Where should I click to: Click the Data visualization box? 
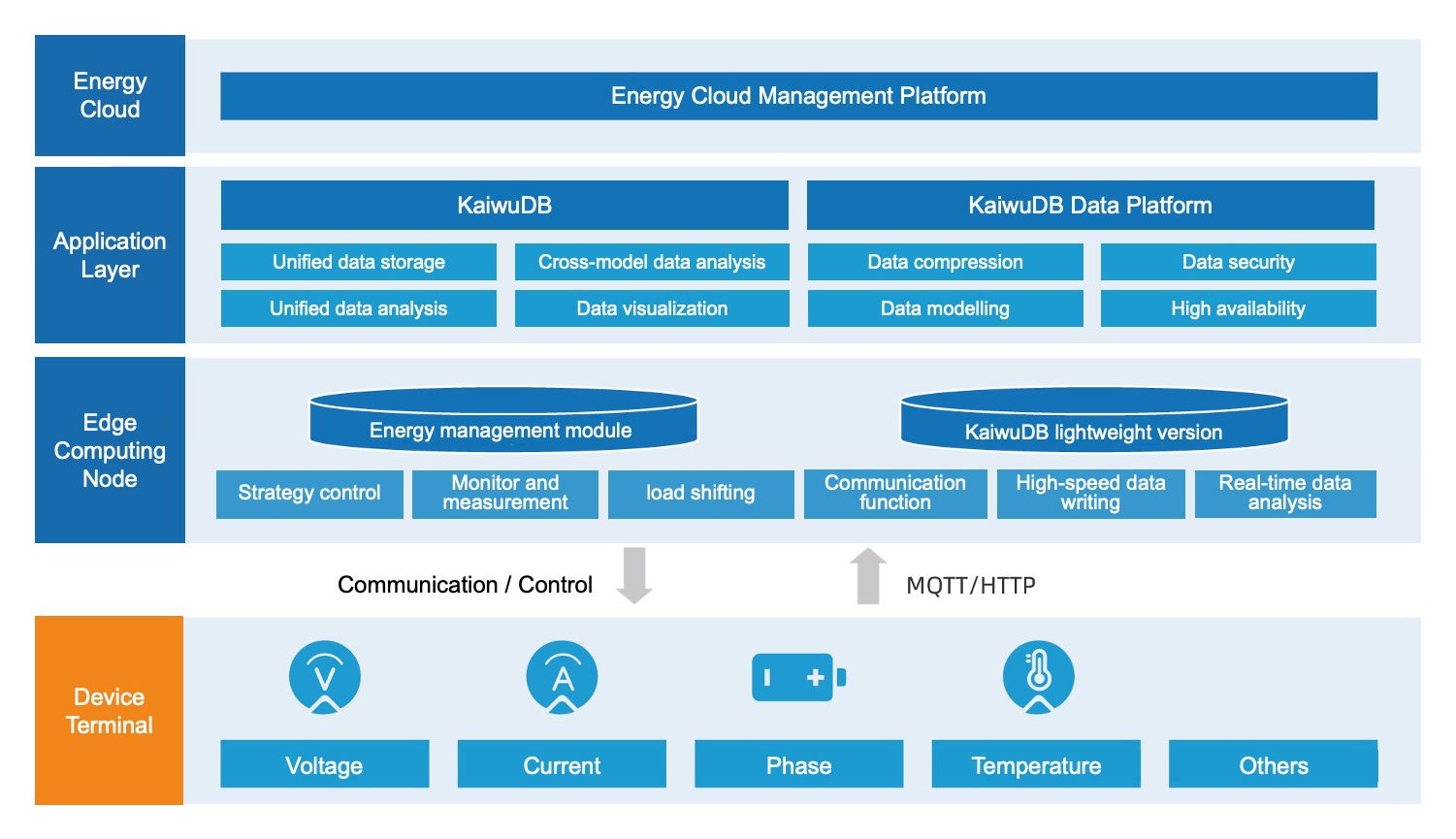point(652,308)
